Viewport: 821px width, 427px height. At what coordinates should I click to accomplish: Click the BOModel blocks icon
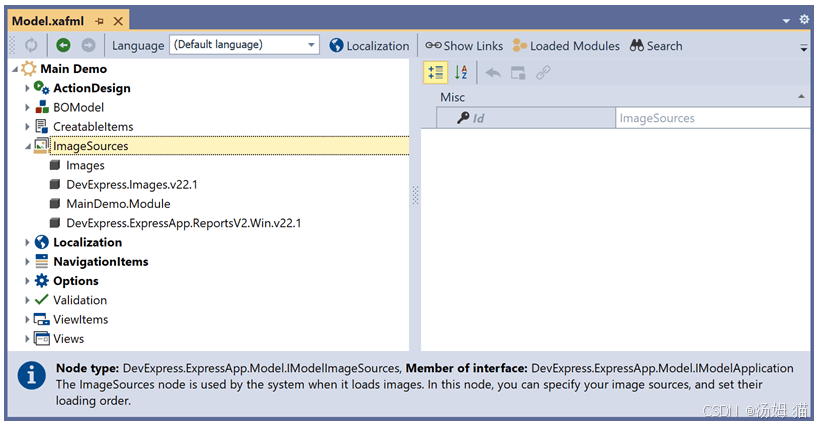click(42, 107)
